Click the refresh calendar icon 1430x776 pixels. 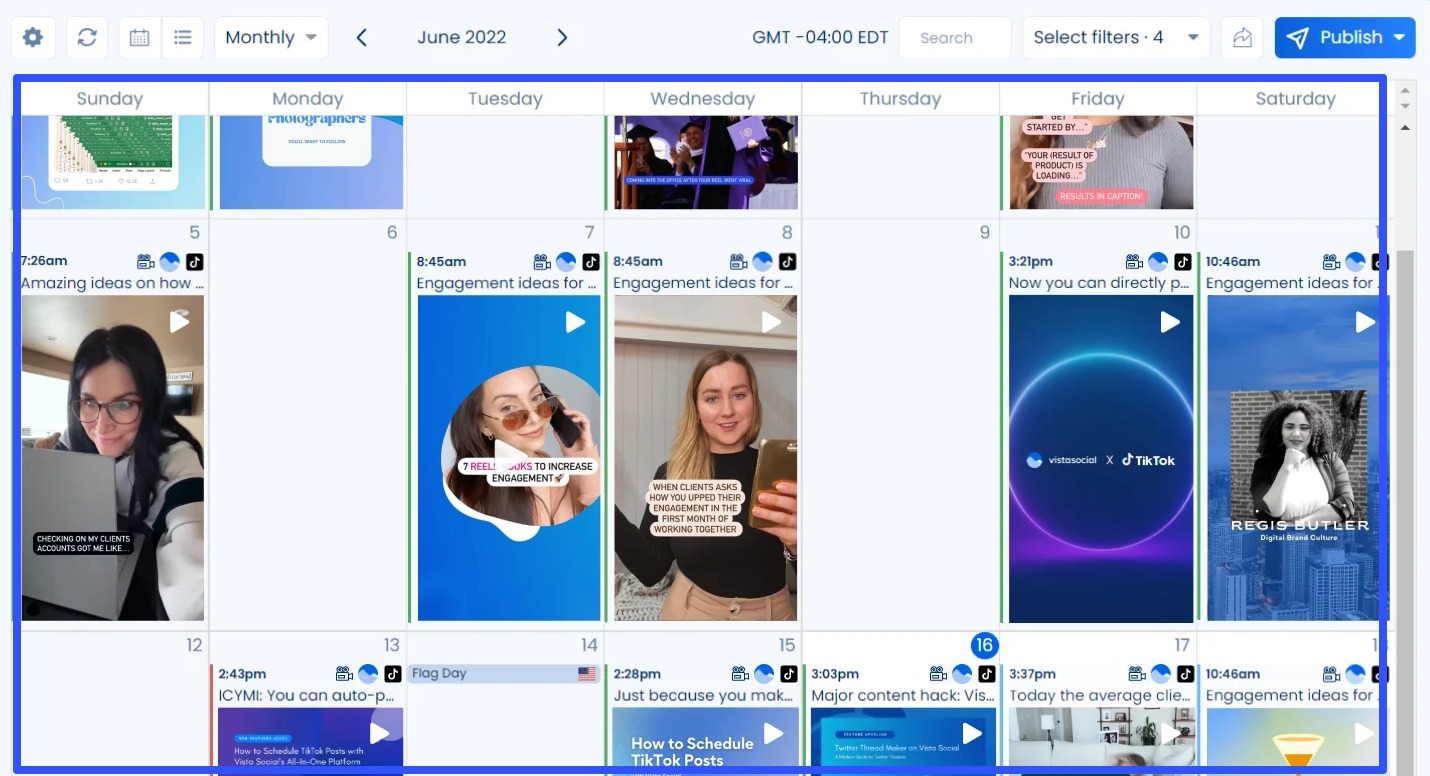87,38
